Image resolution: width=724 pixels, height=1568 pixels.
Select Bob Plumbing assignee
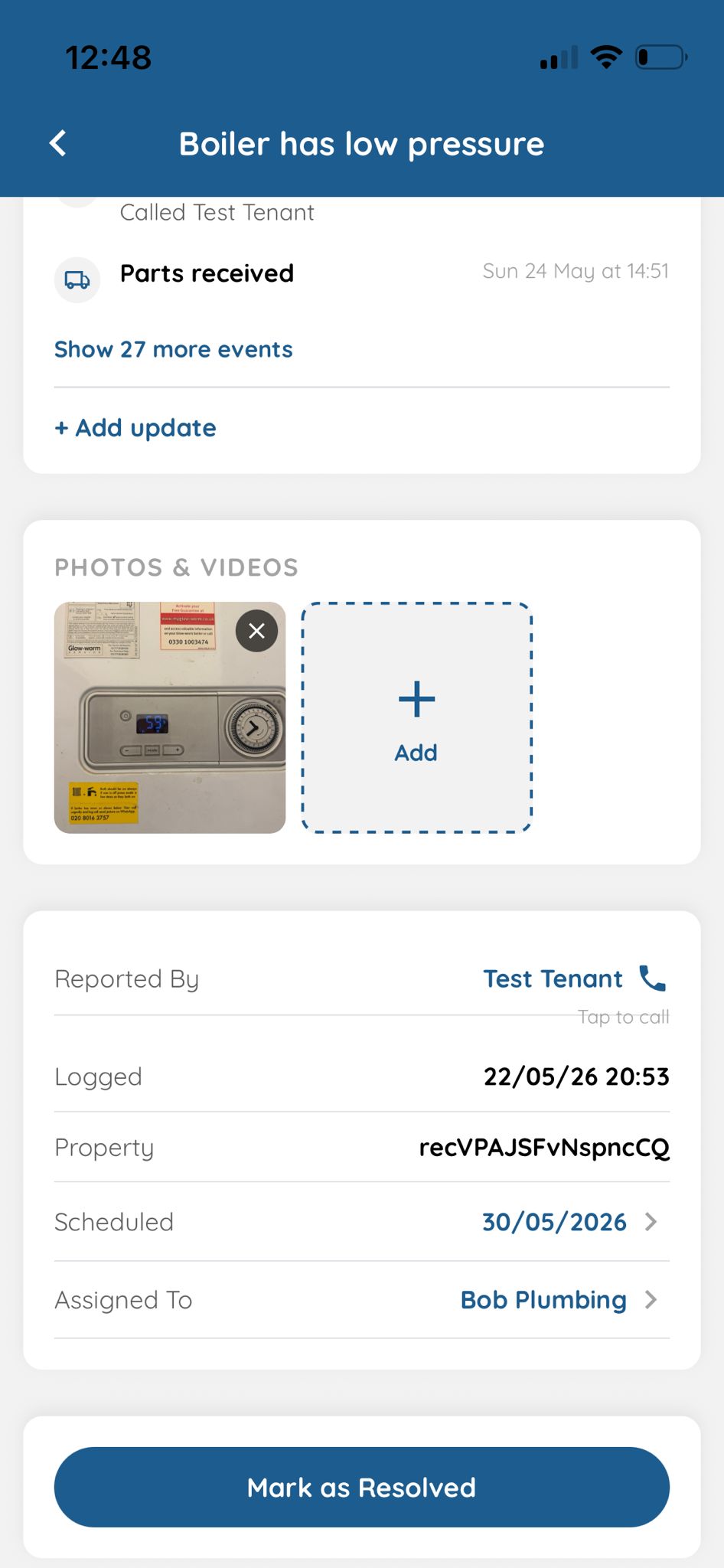(543, 1300)
